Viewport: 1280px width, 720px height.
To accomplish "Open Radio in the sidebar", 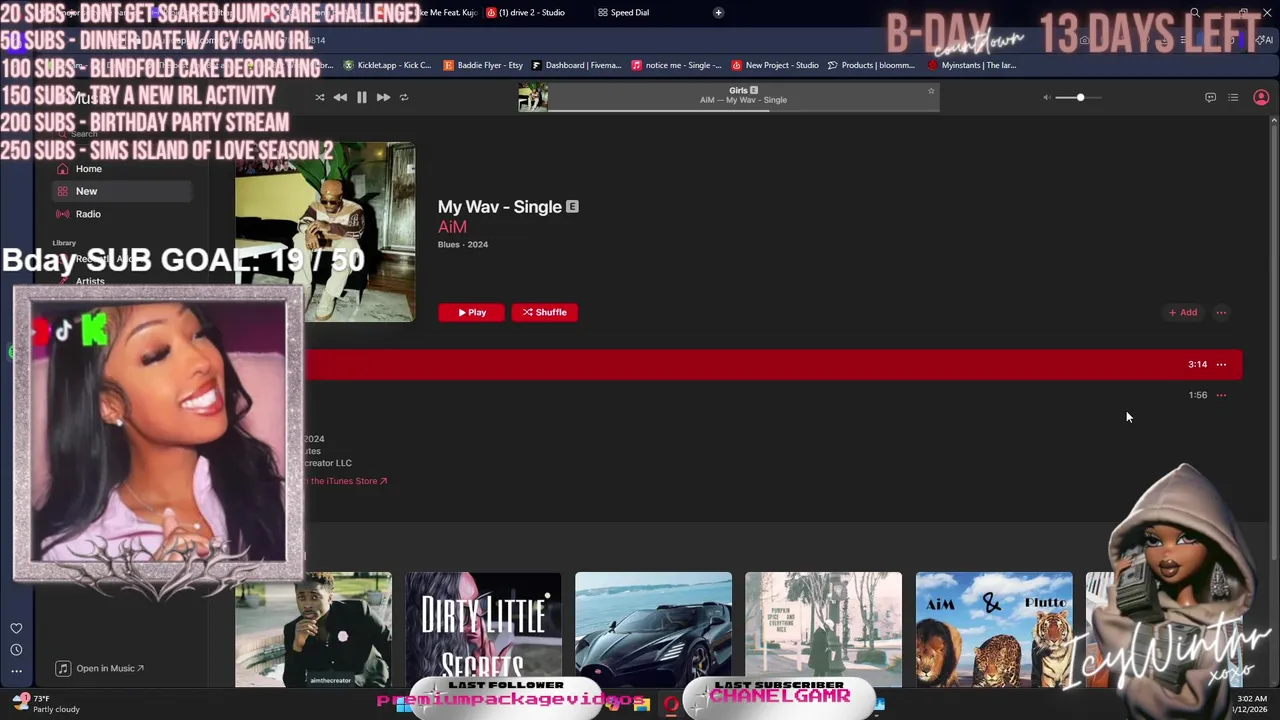I will [88, 214].
